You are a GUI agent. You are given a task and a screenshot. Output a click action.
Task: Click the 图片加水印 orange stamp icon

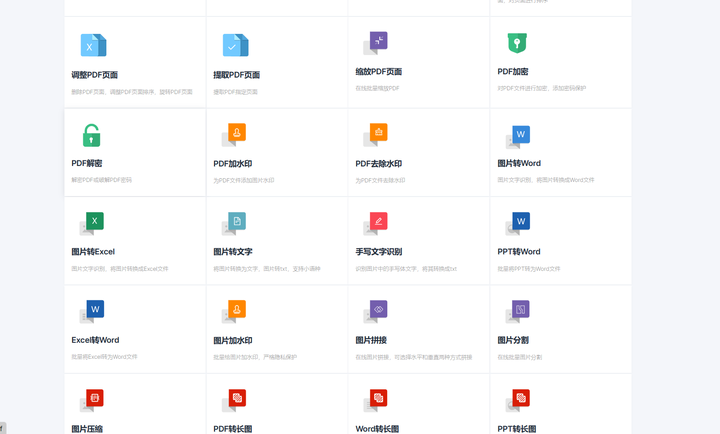[x=234, y=311]
